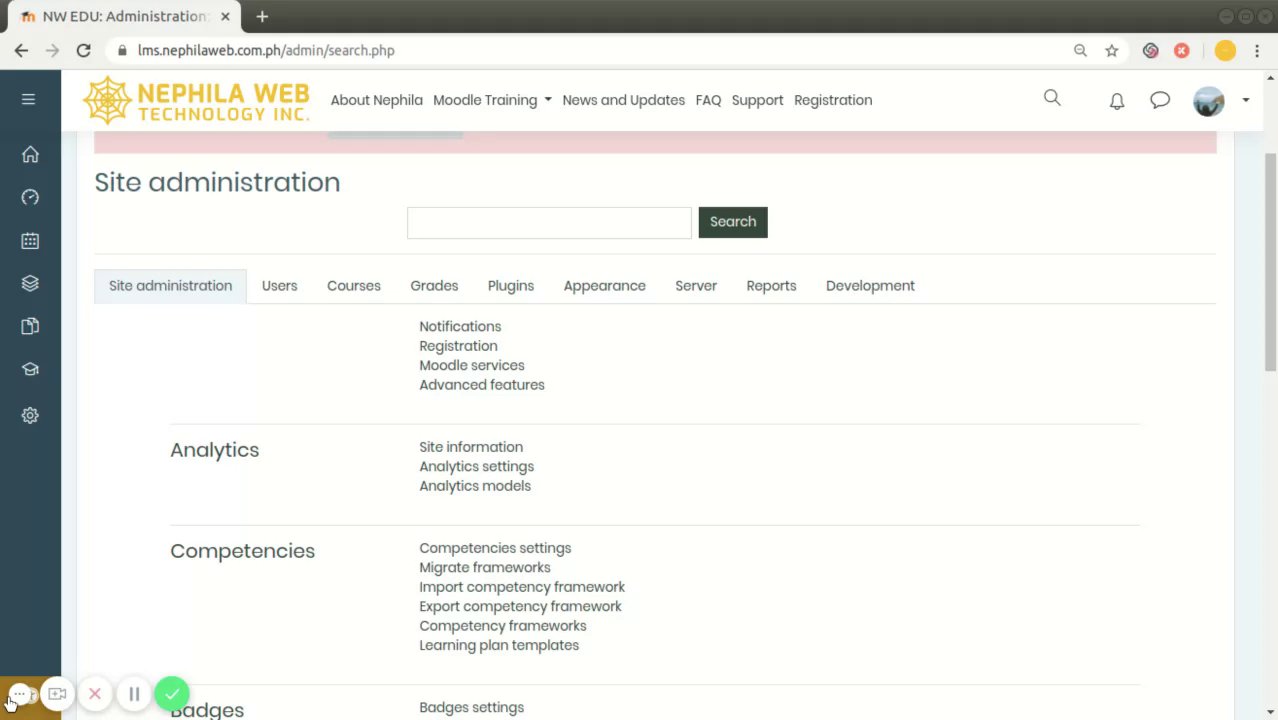Open Competencies settings
This screenshot has height=720, width=1278.
pos(495,548)
